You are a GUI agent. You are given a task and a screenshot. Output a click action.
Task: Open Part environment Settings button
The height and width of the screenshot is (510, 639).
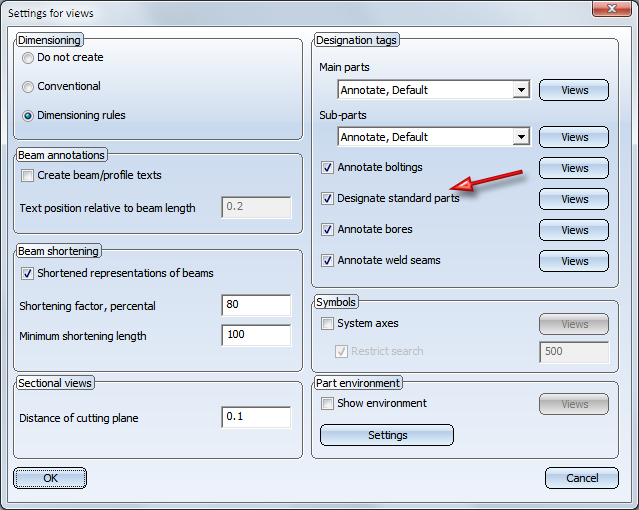click(x=387, y=435)
